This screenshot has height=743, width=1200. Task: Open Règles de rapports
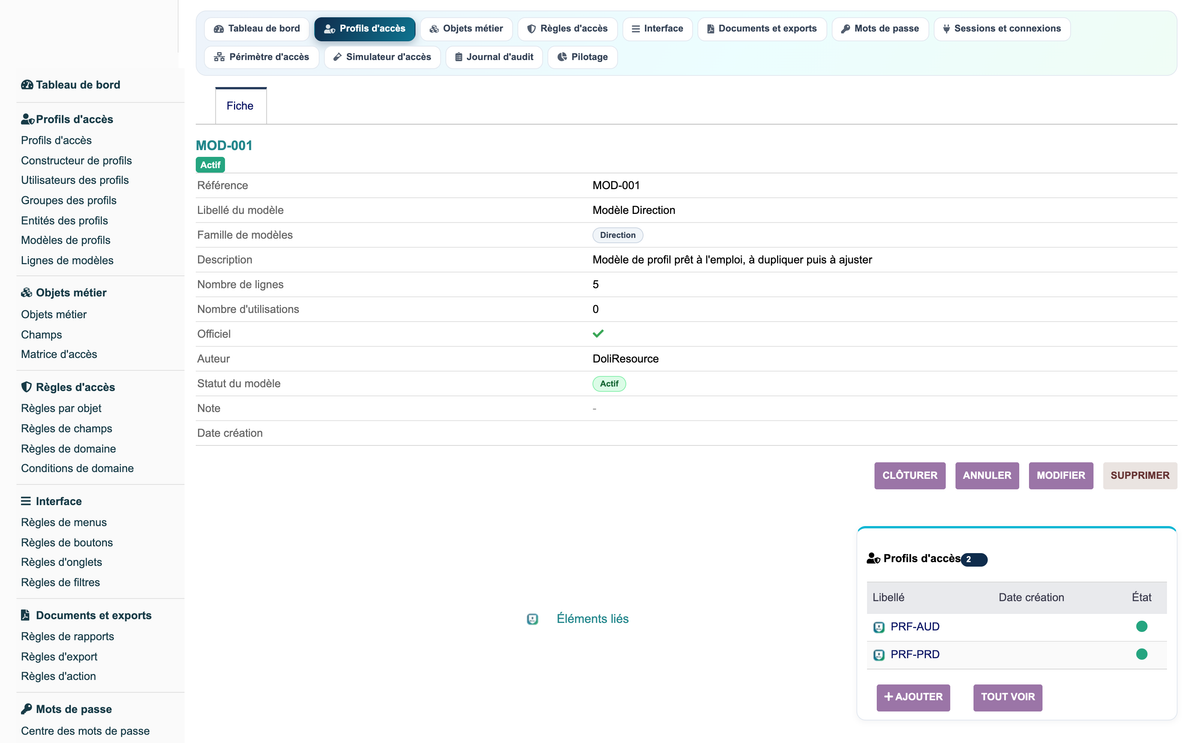(68, 637)
